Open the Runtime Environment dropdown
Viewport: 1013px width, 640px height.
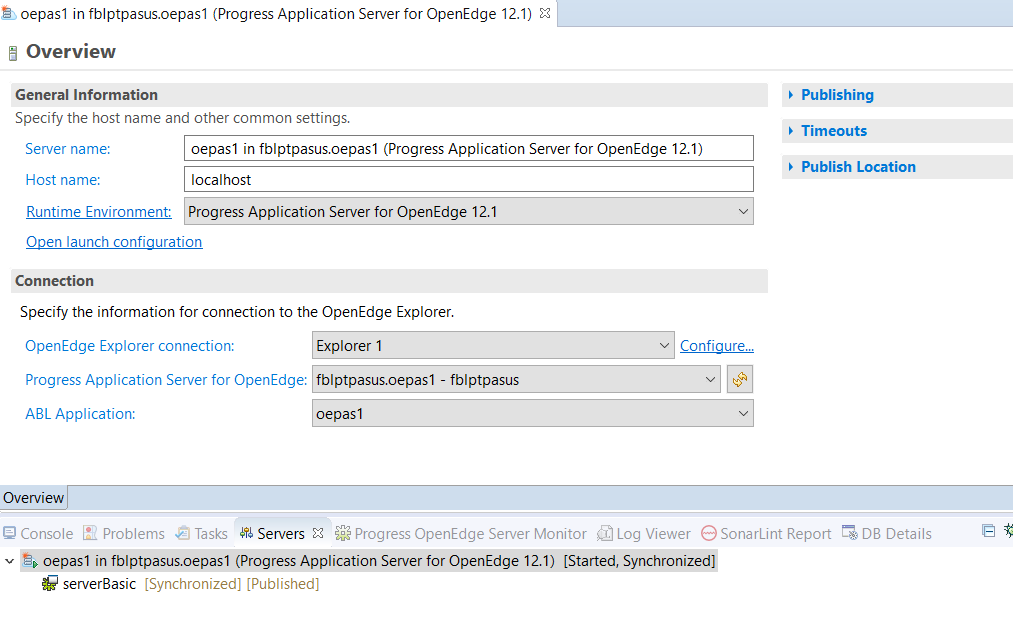pos(468,211)
